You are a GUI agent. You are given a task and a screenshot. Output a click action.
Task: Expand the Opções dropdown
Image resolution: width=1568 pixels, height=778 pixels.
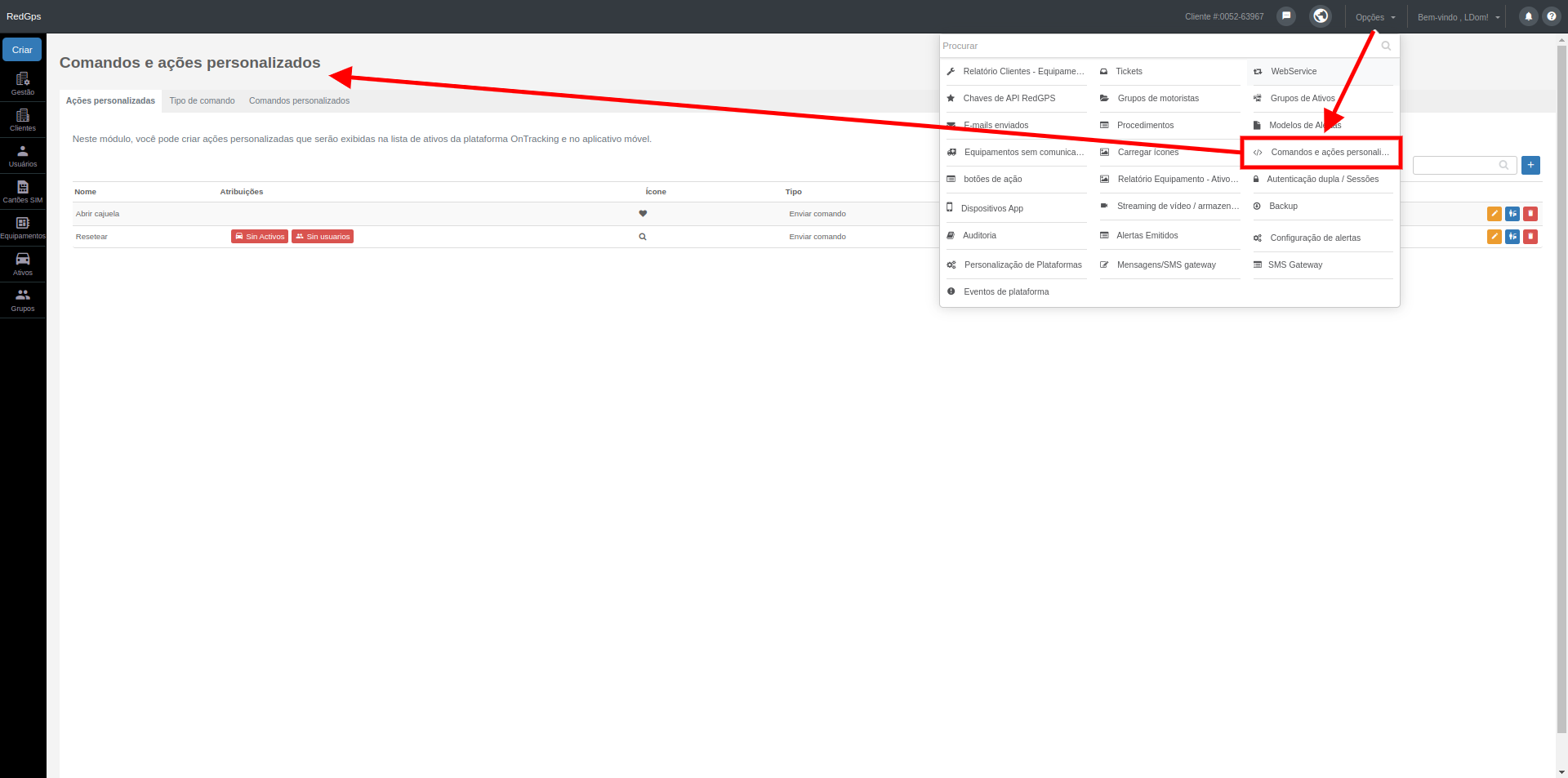[1375, 17]
